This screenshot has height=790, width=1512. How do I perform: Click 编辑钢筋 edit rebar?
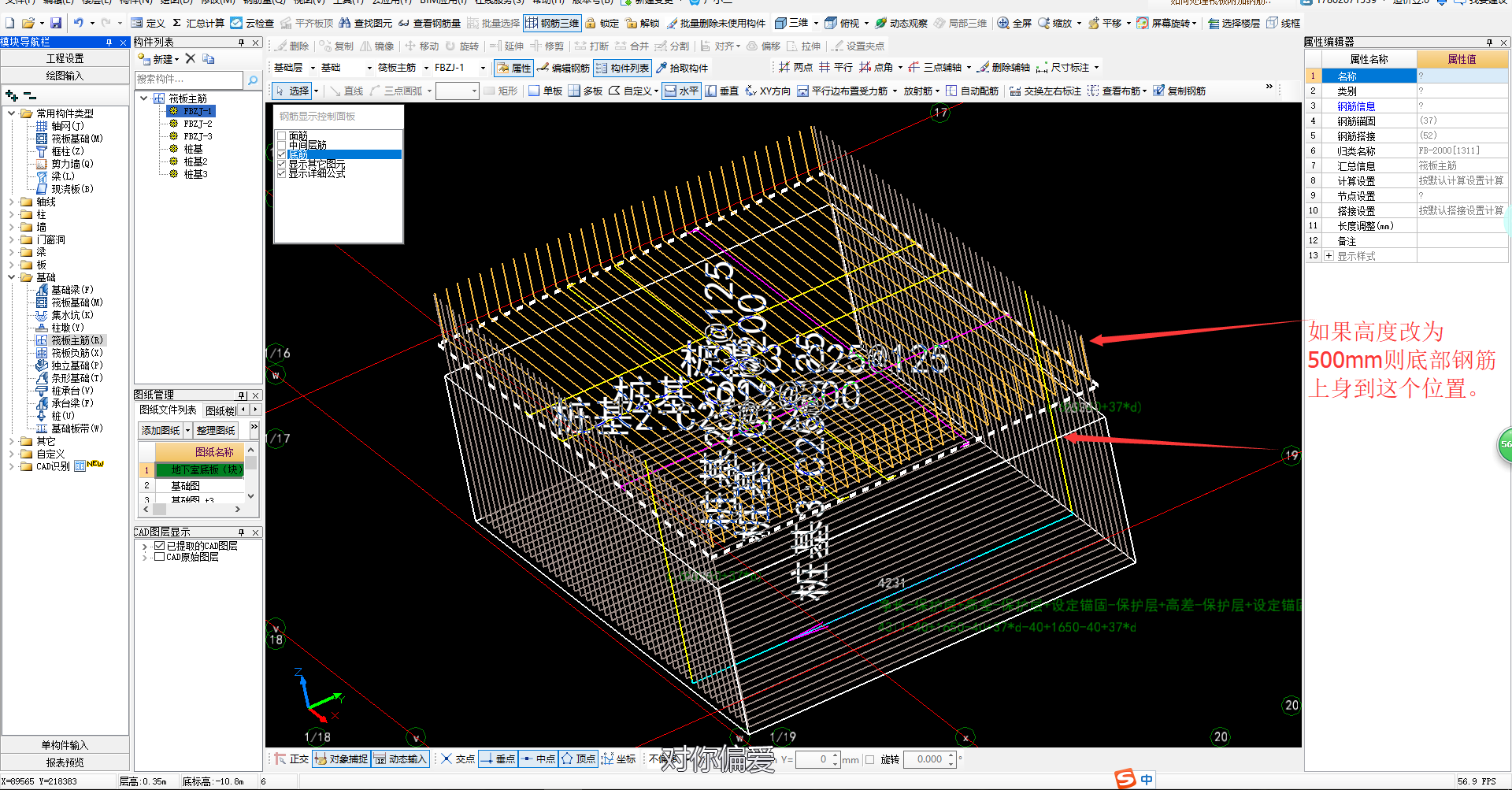563,68
